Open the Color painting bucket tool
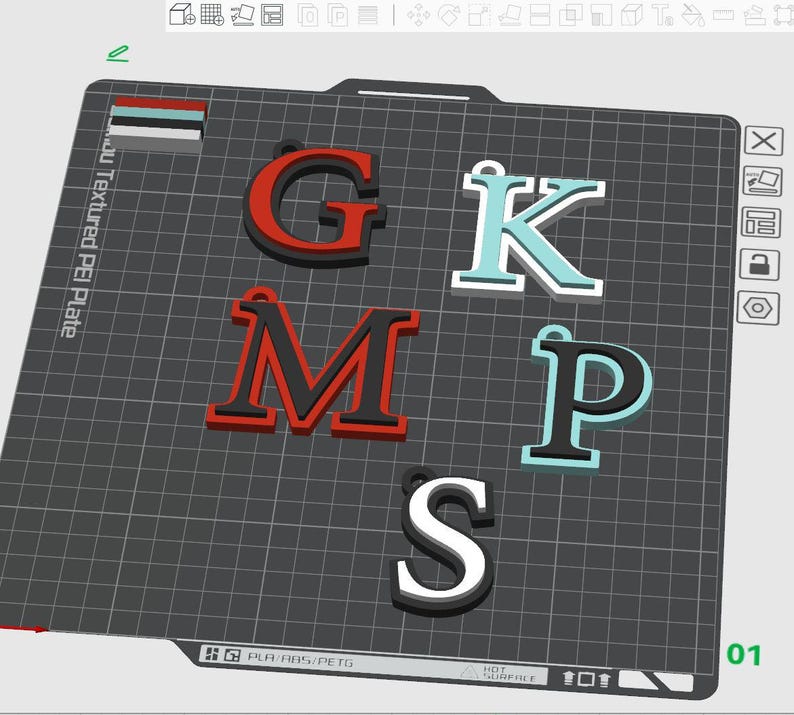The width and height of the screenshot is (794, 715). click(693, 15)
